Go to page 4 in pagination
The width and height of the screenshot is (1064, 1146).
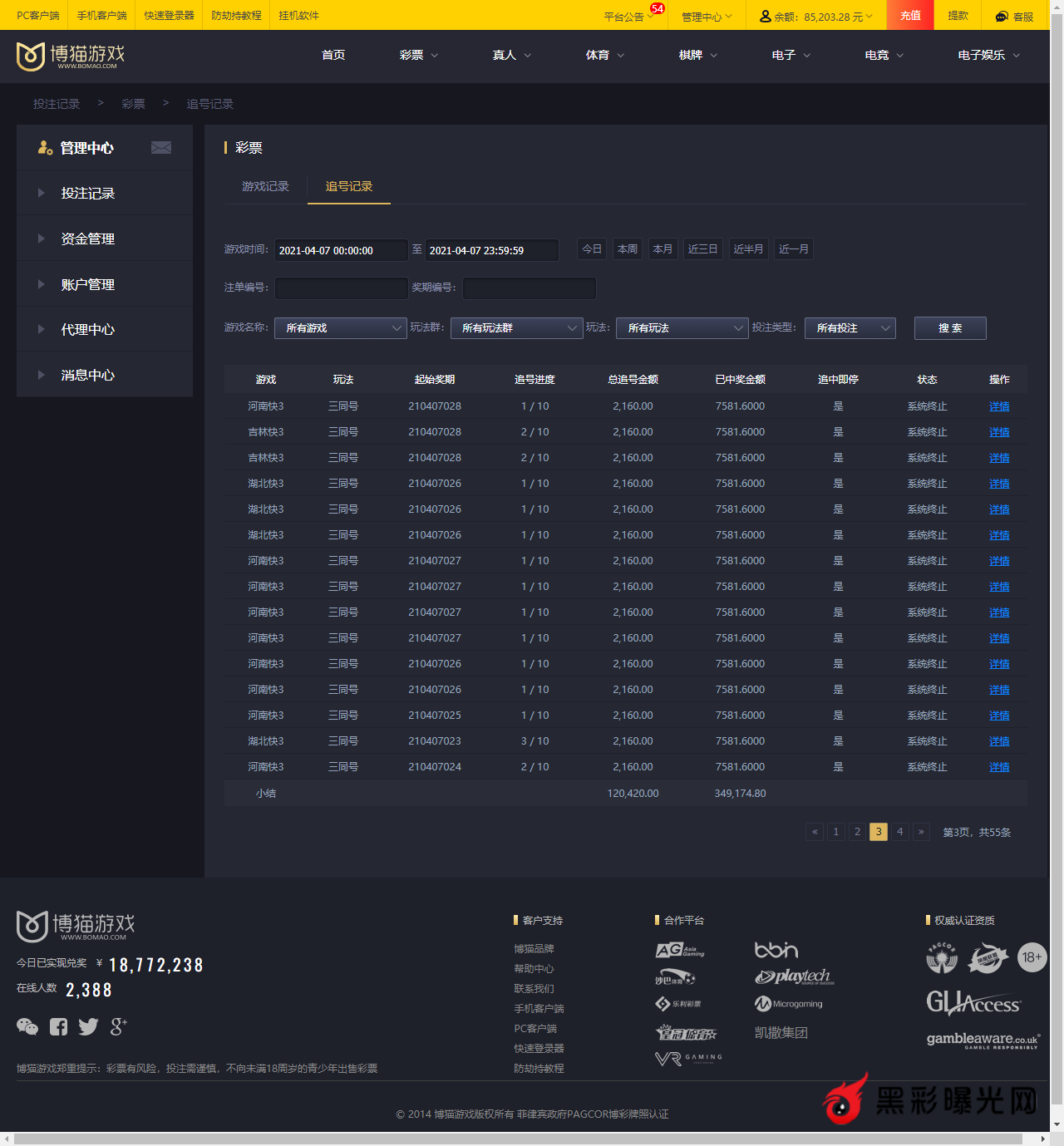tap(899, 832)
